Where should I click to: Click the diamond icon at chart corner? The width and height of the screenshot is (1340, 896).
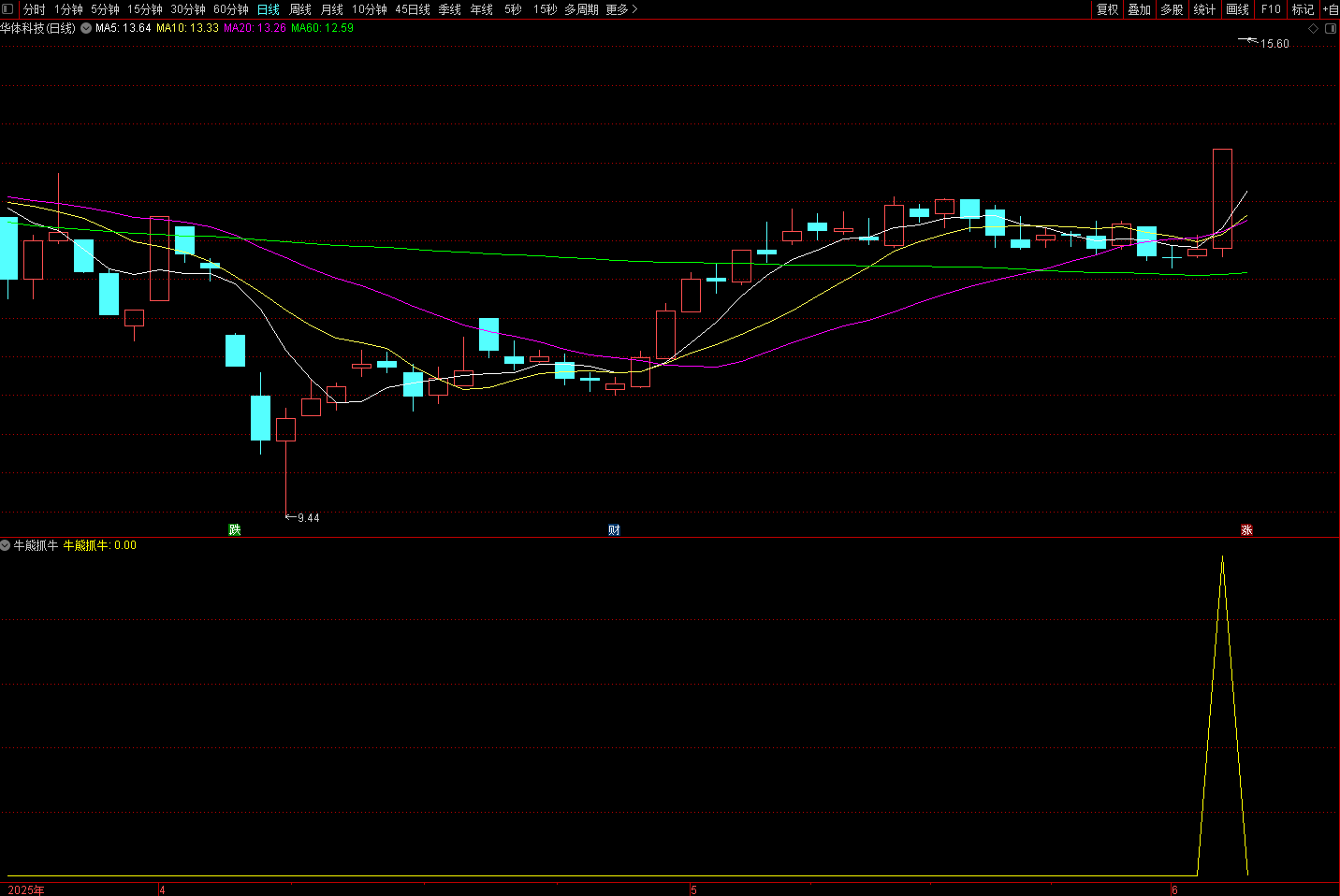pyautogui.click(x=1313, y=29)
